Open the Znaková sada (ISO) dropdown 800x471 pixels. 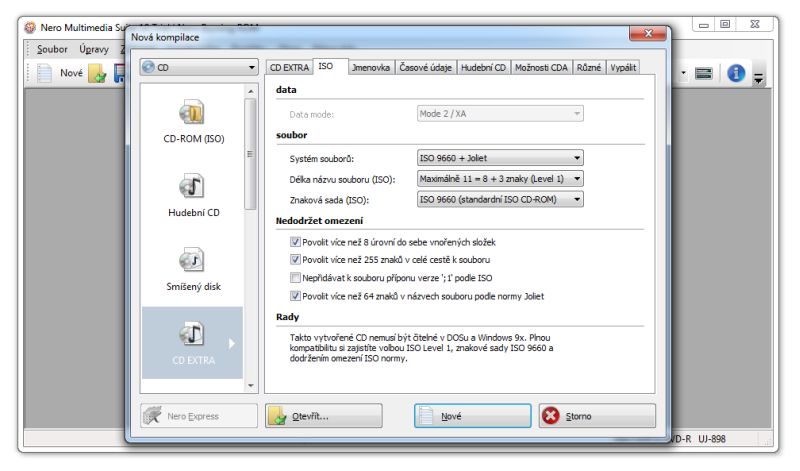coord(500,199)
